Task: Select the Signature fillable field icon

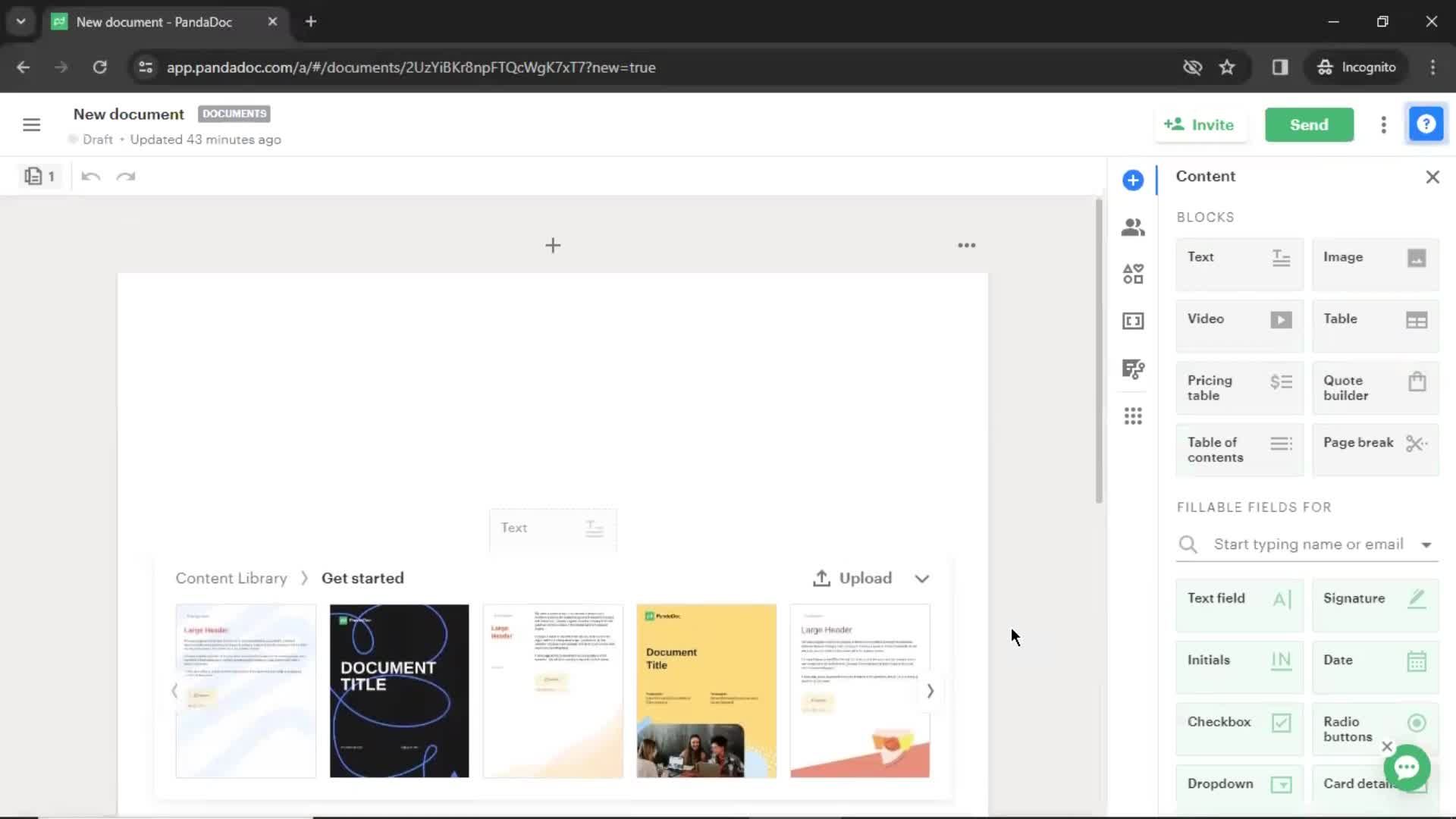Action: click(x=1417, y=598)
